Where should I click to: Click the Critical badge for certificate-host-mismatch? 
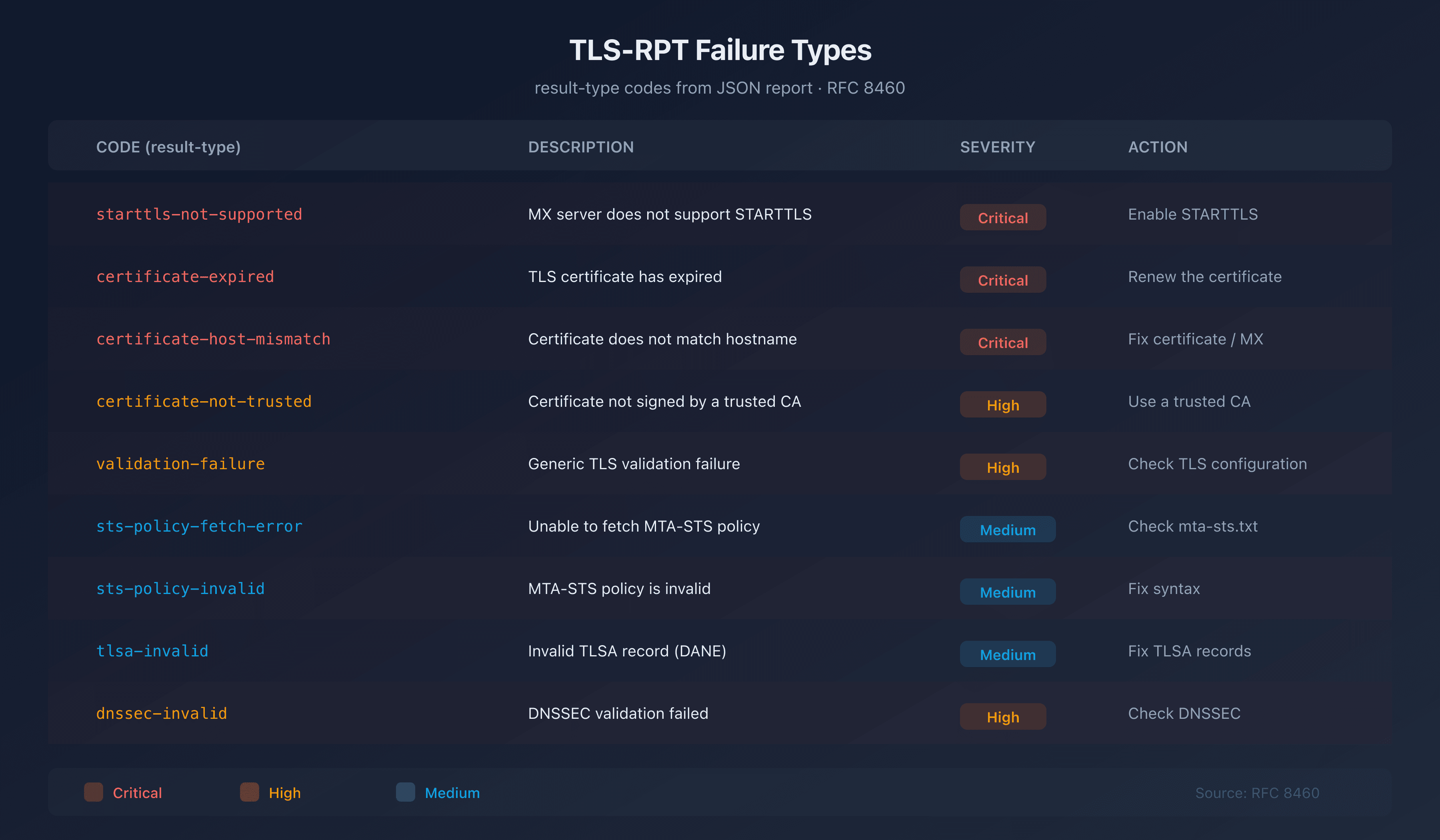pos(1003,342)
